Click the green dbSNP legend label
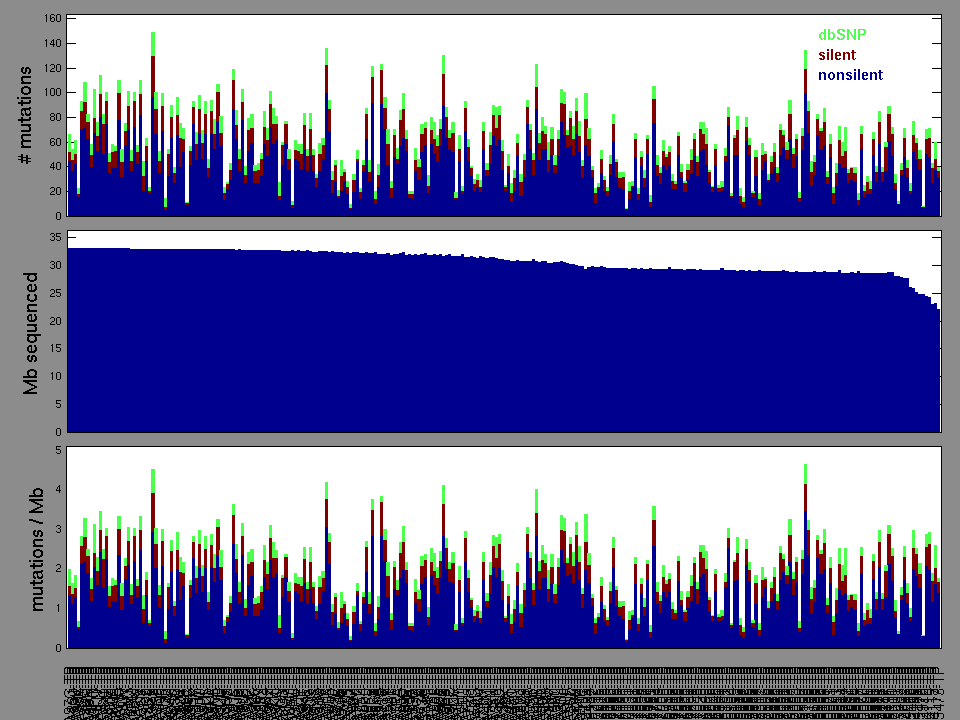Screen dimensions: 960x720 pos(842,35)
